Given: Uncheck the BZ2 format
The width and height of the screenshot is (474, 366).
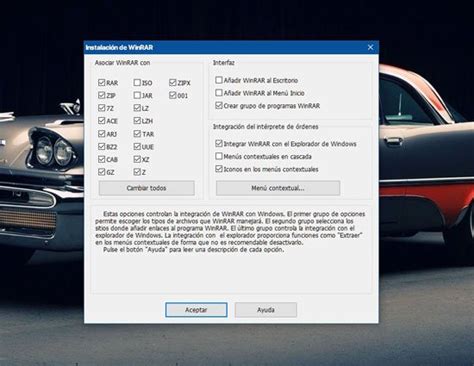Looking at the screenshot, I should coord(102,146).
